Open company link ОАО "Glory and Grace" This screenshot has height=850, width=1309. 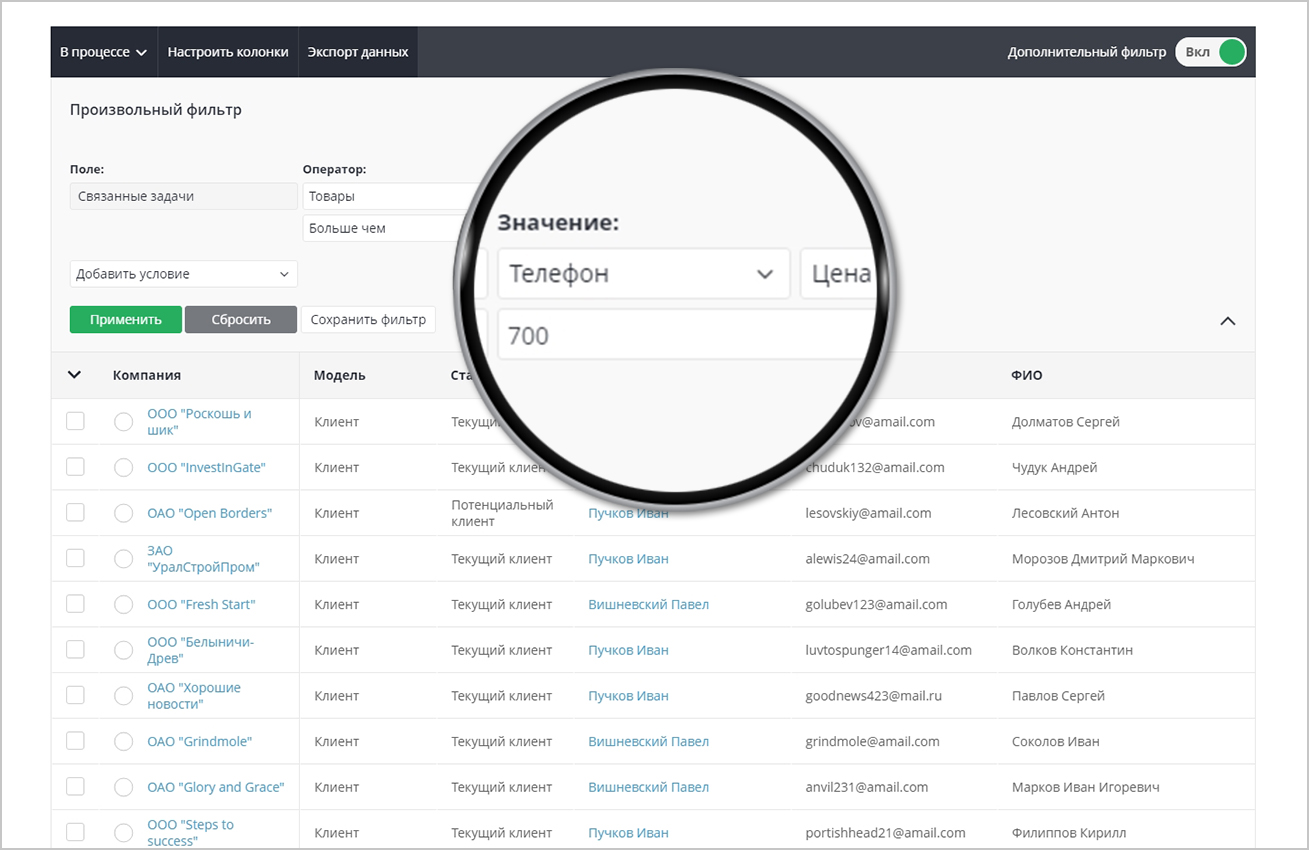coord(216,787)
